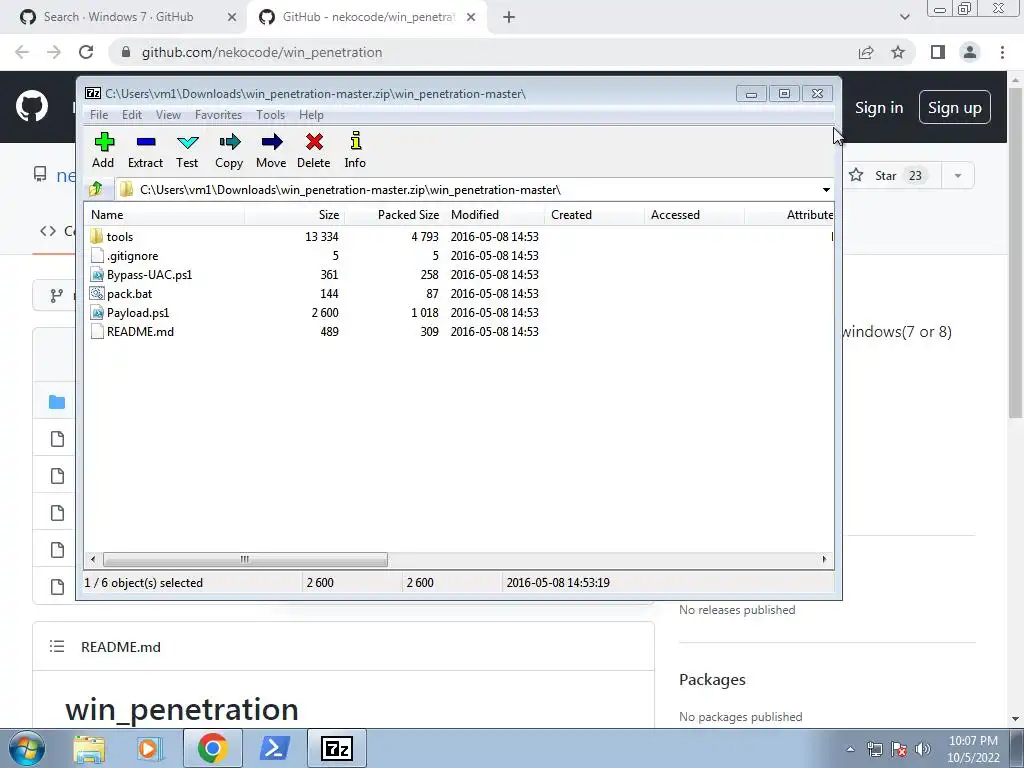Click the horizontal scrollbar thumb in 7-Zip
The width and height of the screenshot is (1024, 768).
[245, 559]
